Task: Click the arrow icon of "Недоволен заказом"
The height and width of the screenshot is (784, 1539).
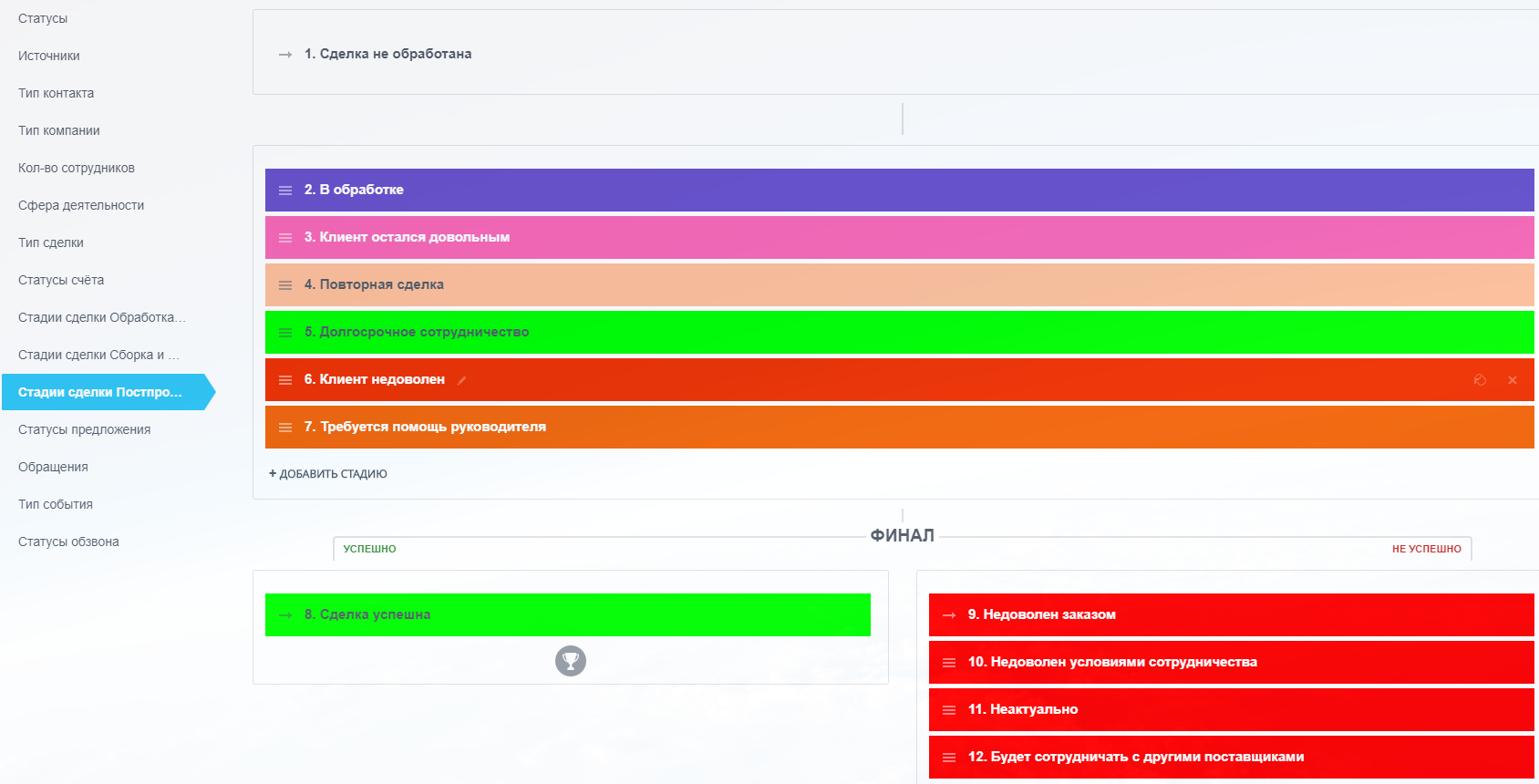Action: pos(949,615)
